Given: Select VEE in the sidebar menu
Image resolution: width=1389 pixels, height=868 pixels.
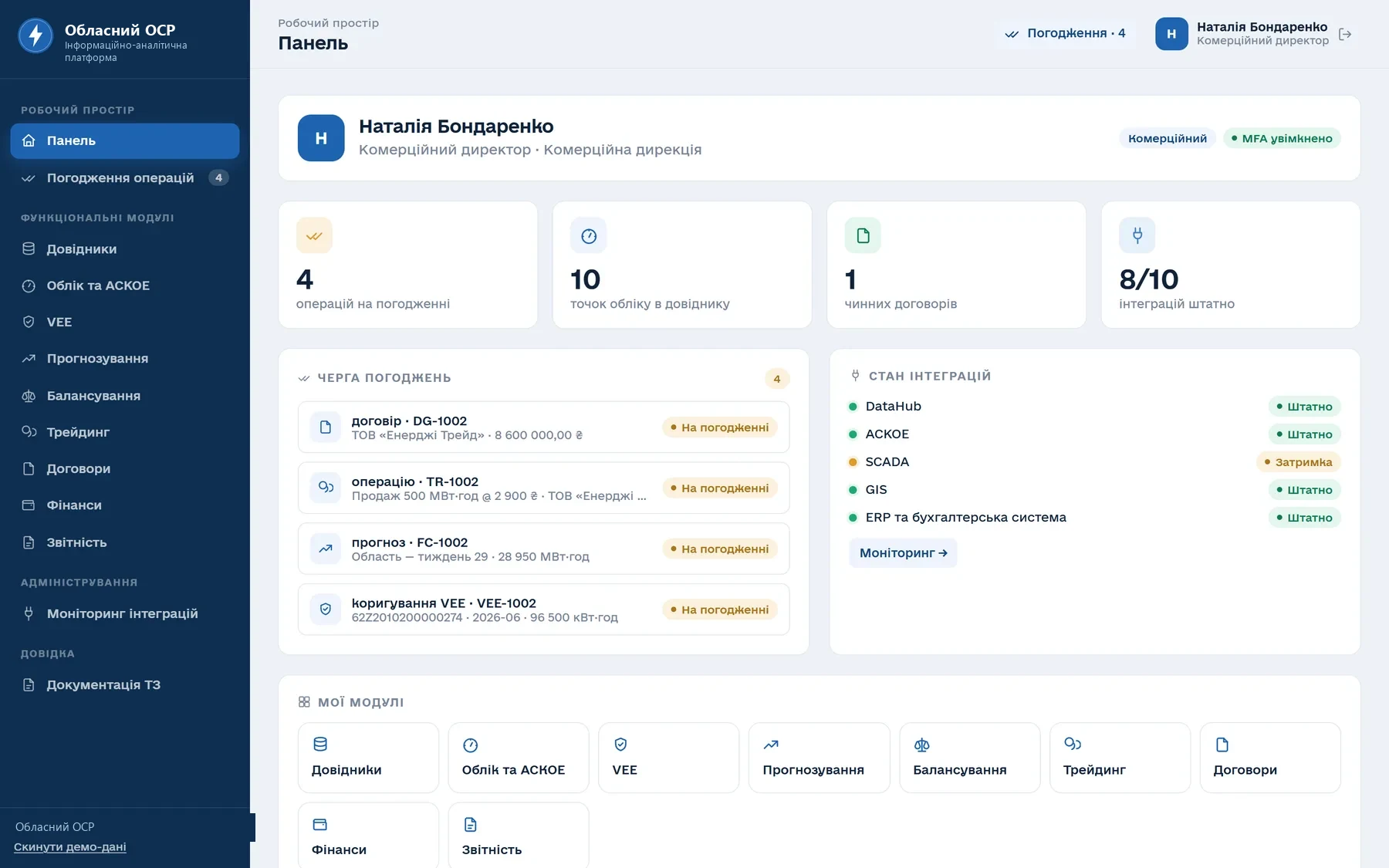Looking at the screenshot, I should coord(125,322).
